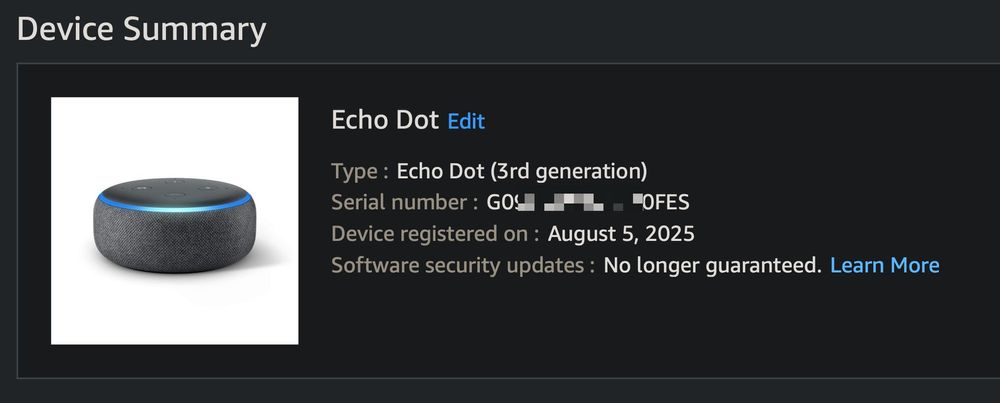
Task: Open the Learn More link
Action: [884, 265]
